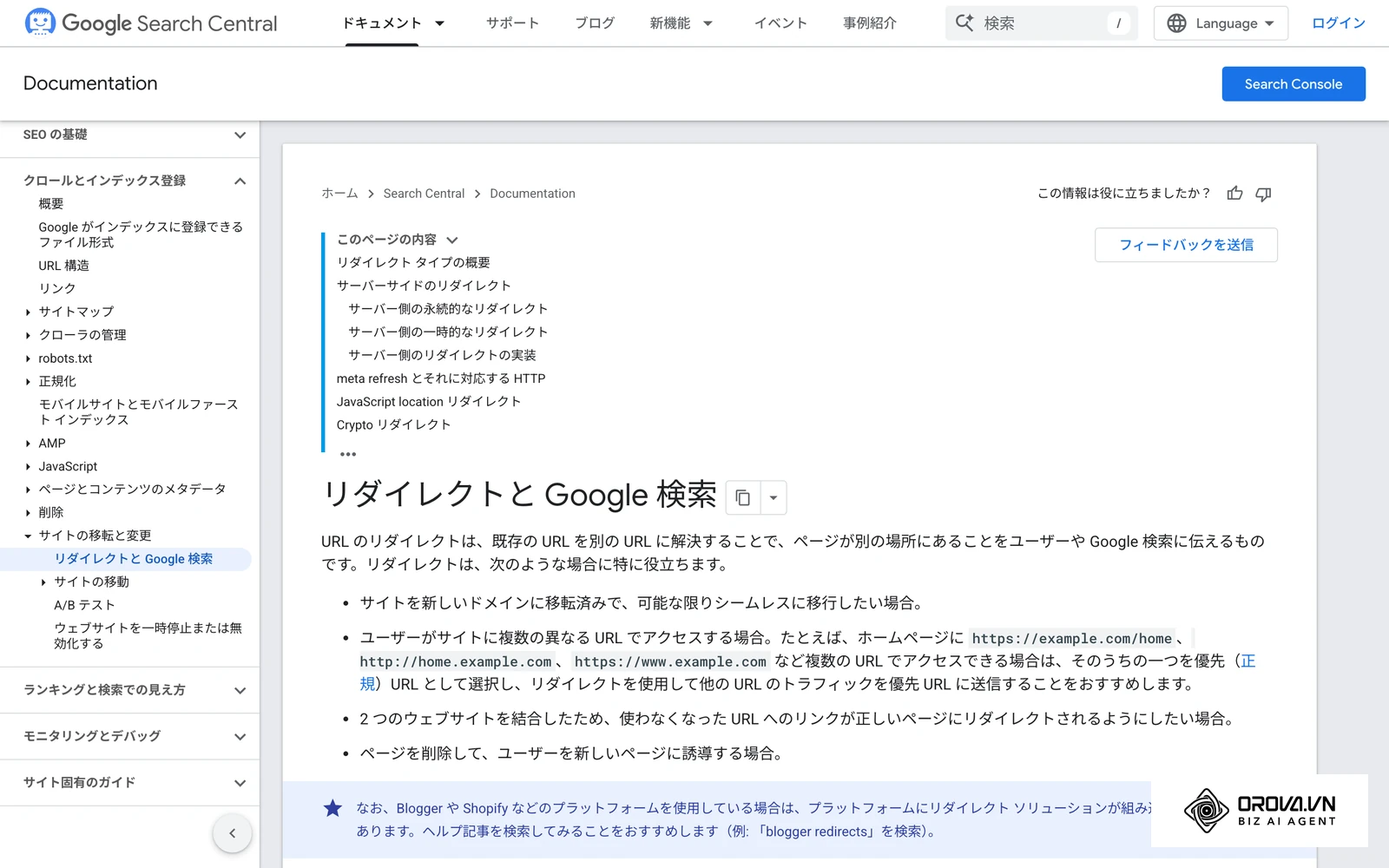Click the thumbs up helpful icon
This screenshot has height=868, width=1389.
1234,194
